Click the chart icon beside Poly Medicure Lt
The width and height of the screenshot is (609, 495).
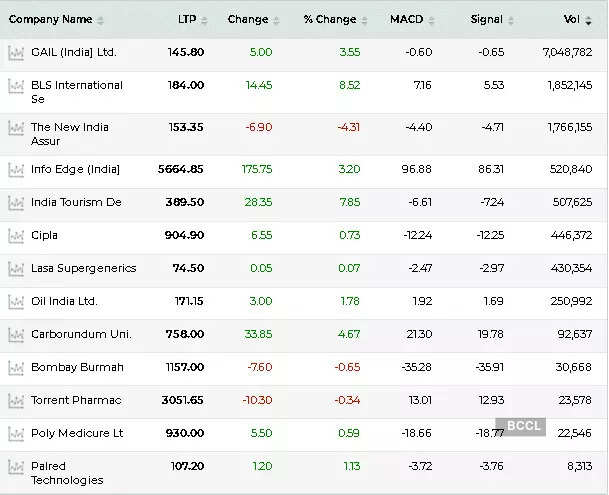coord(15,434)
